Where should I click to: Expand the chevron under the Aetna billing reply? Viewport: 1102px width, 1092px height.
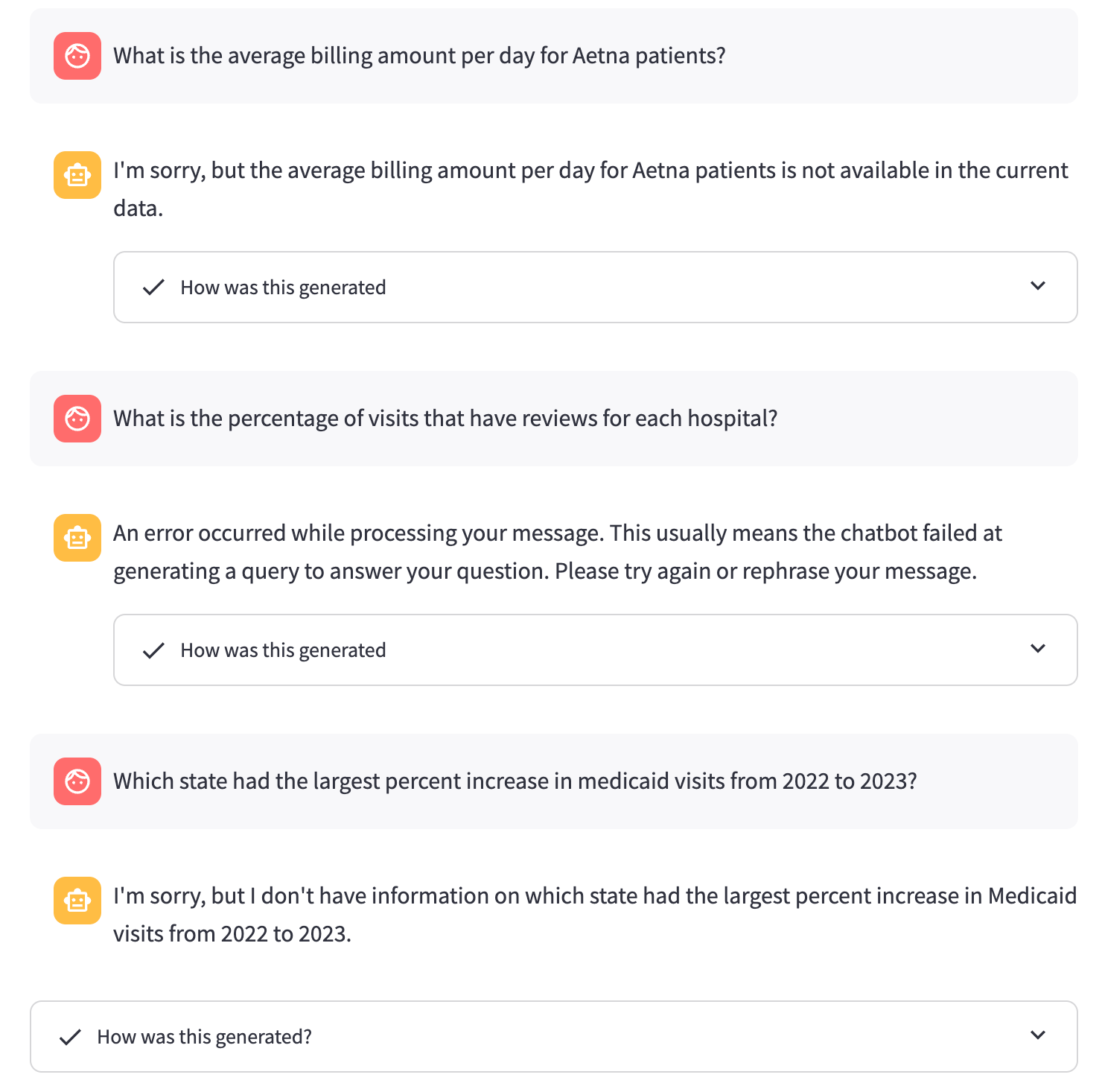coord(1038,286)
